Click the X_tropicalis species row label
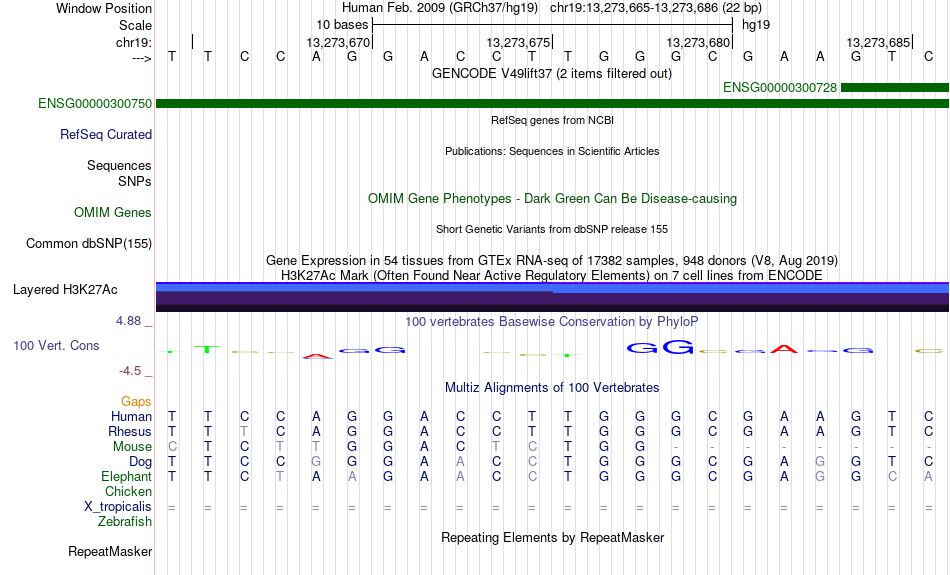This screenshot has height=575, width=950. click(118, 507)
